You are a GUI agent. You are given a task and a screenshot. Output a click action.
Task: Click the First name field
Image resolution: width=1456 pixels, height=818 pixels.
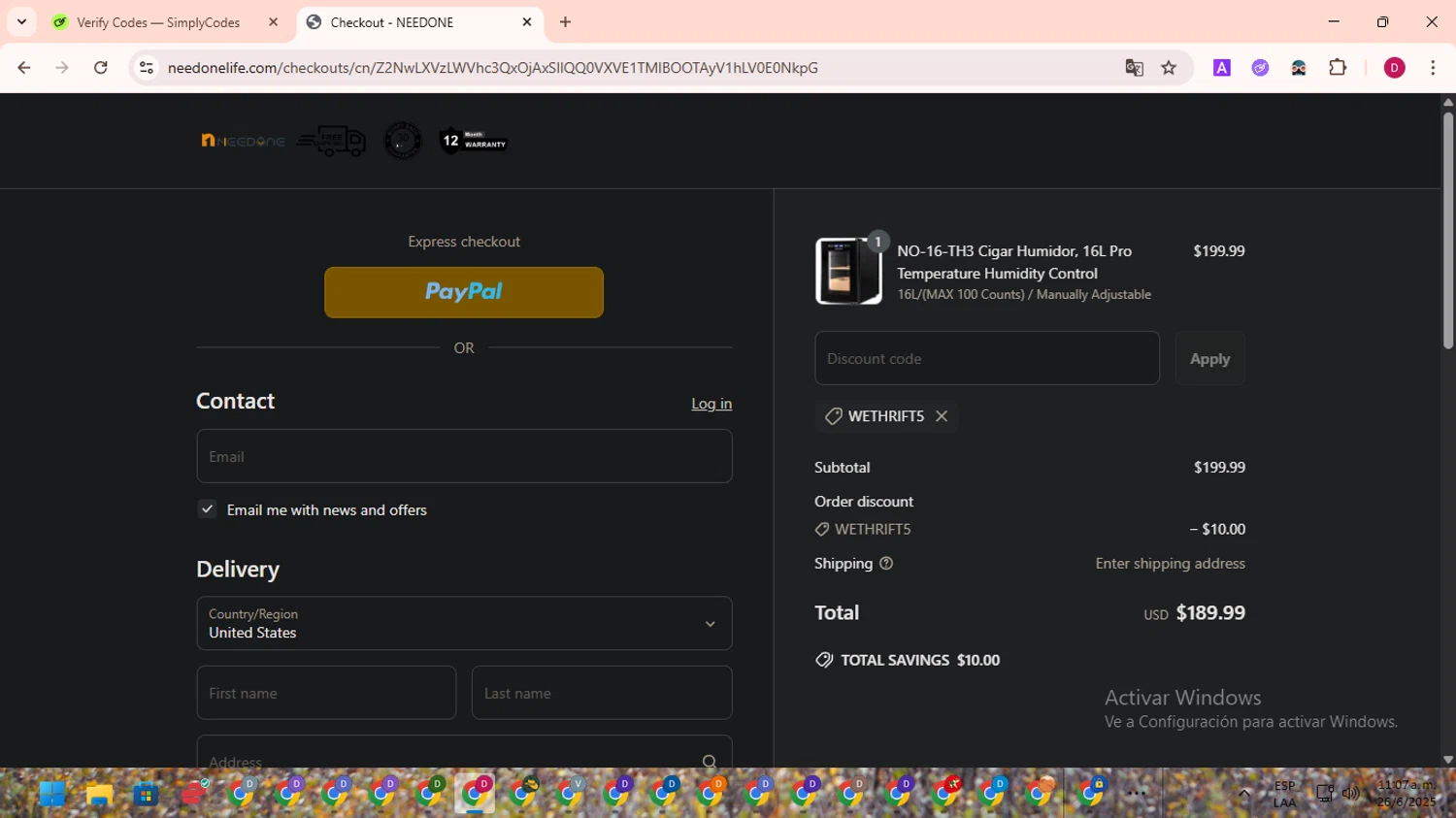326,693
